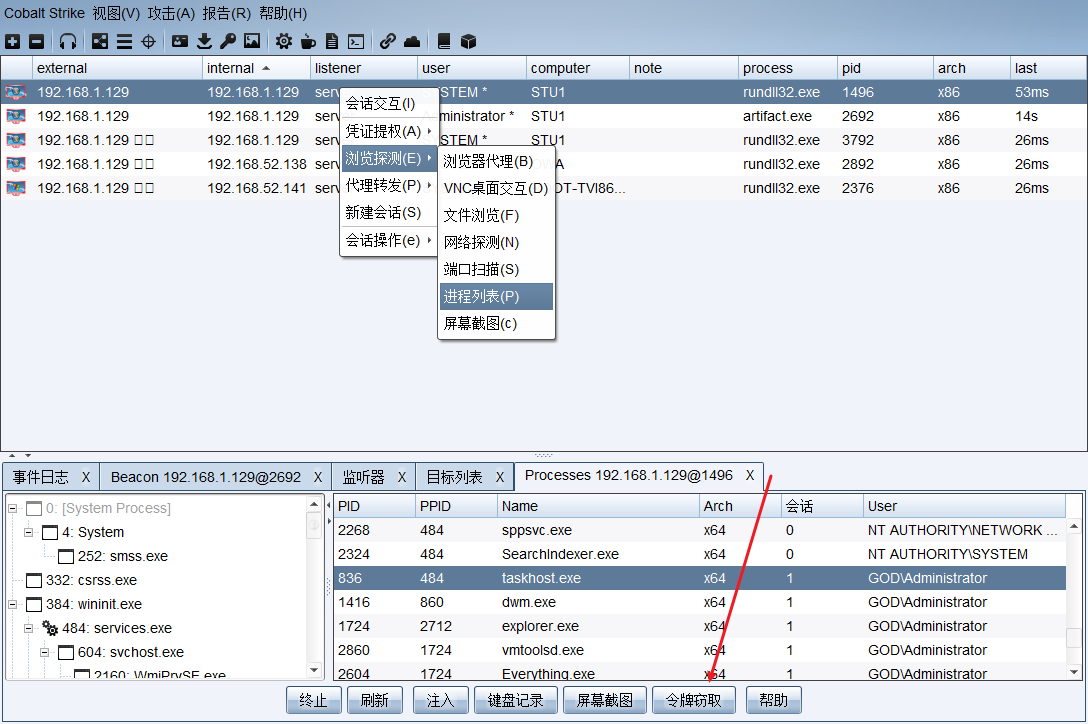Viewport: 1088px width, 724px height.
Task: Expand 凭证提权(A) submenu in context menu
Action: coord(389,131)
